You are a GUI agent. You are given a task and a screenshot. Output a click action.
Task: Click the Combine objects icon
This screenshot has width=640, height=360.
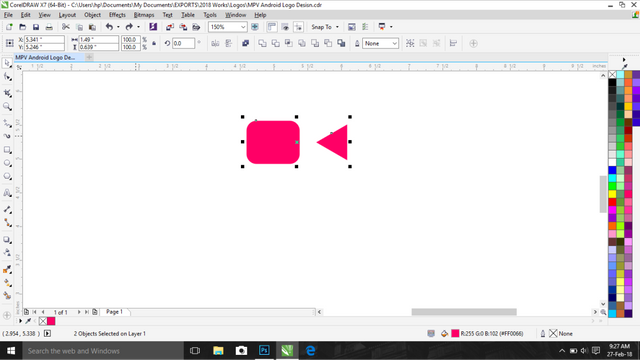click(245, 43)
